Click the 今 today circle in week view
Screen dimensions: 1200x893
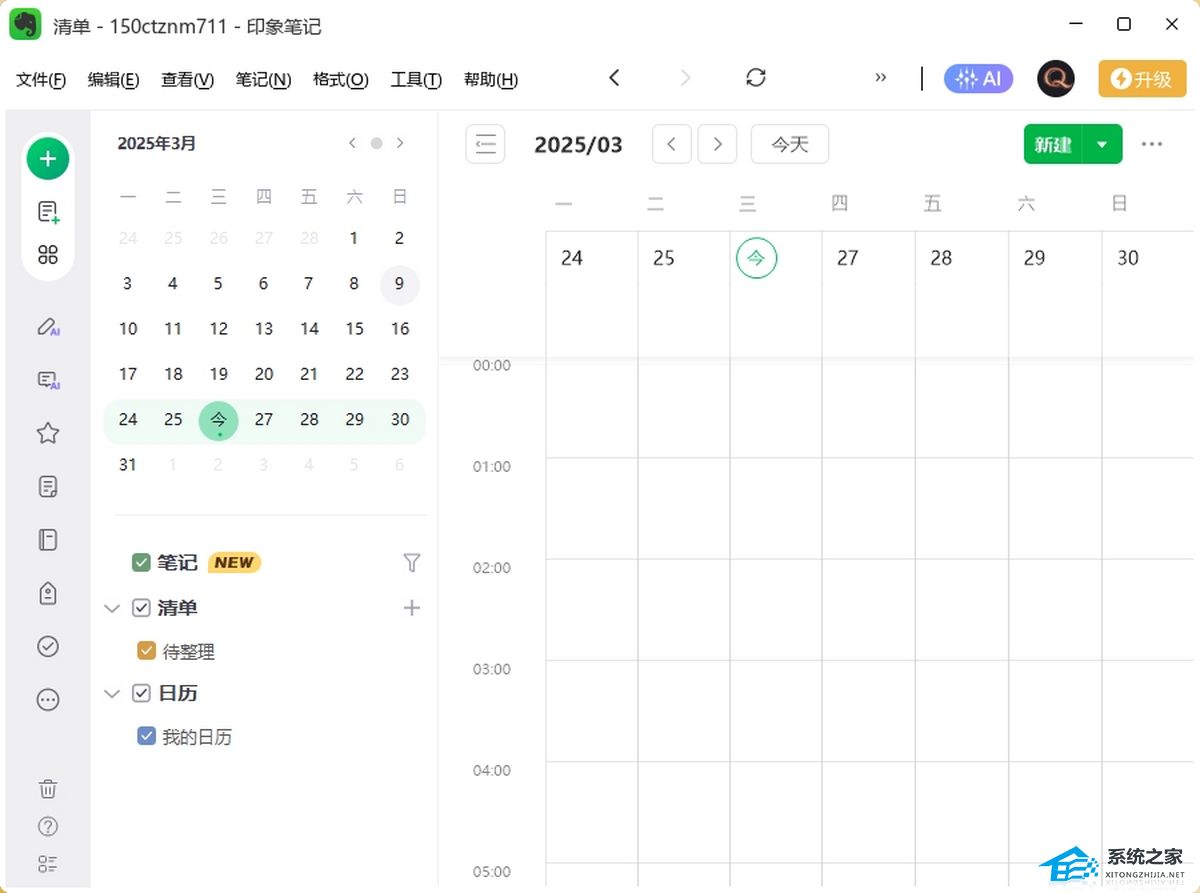pyautogui.click(x=757, y=258)
